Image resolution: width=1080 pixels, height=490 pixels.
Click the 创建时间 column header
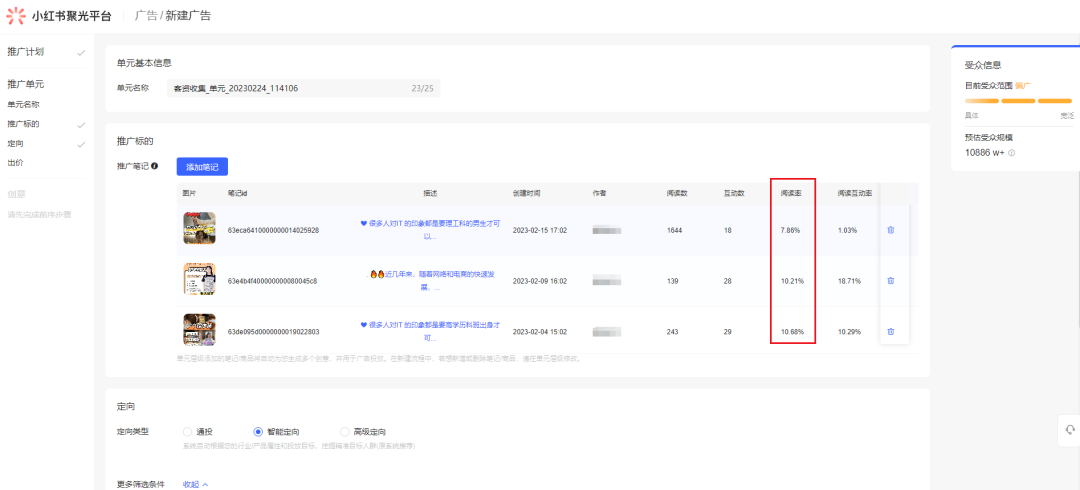coord(526,194)
